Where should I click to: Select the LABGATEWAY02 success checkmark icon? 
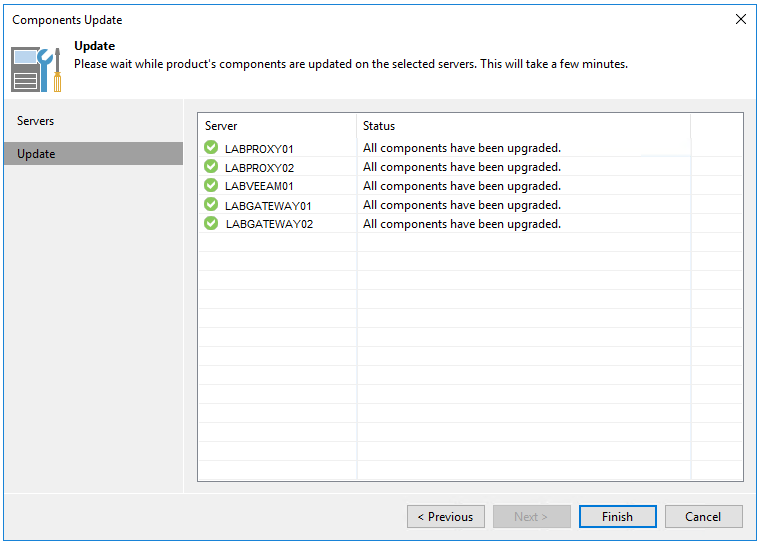tap(211, 224)
